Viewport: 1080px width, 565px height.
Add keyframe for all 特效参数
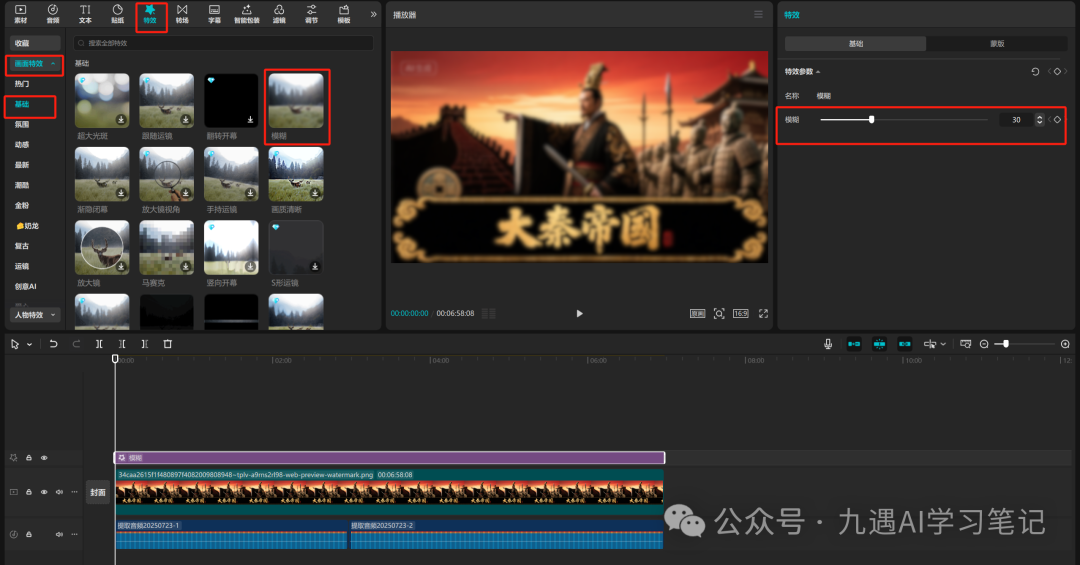coord(1057,72)
